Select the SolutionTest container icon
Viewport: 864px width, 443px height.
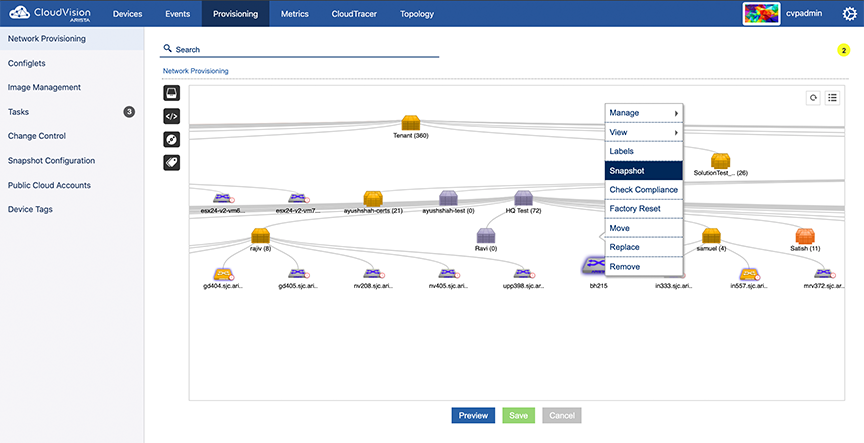[720, 161]
